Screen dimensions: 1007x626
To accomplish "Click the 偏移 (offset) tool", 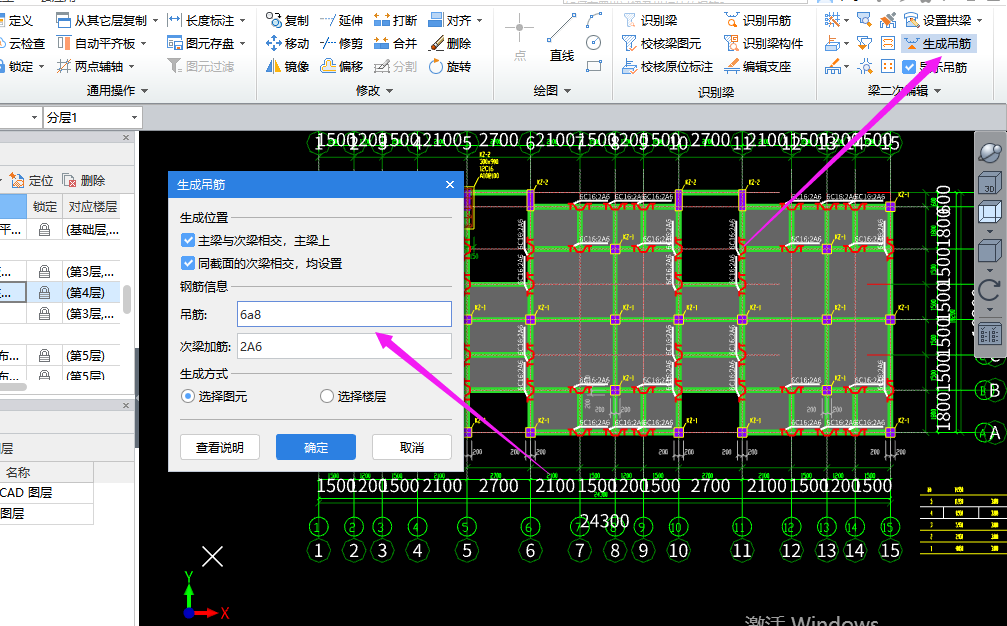I will tap(341, 66).
